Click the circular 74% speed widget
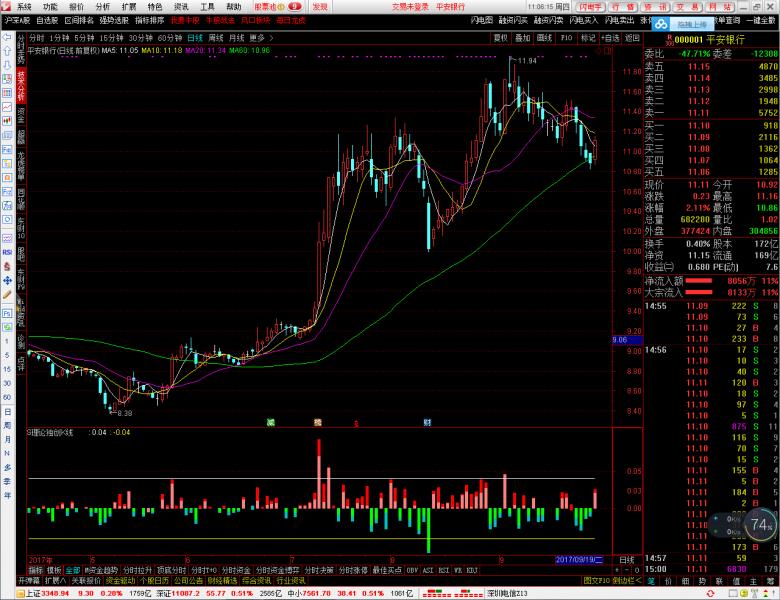 coord(761,524)
